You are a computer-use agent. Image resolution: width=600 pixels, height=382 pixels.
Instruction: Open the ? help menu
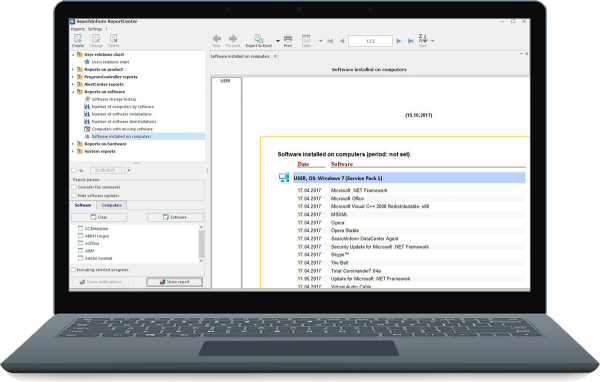click(106, 29)
